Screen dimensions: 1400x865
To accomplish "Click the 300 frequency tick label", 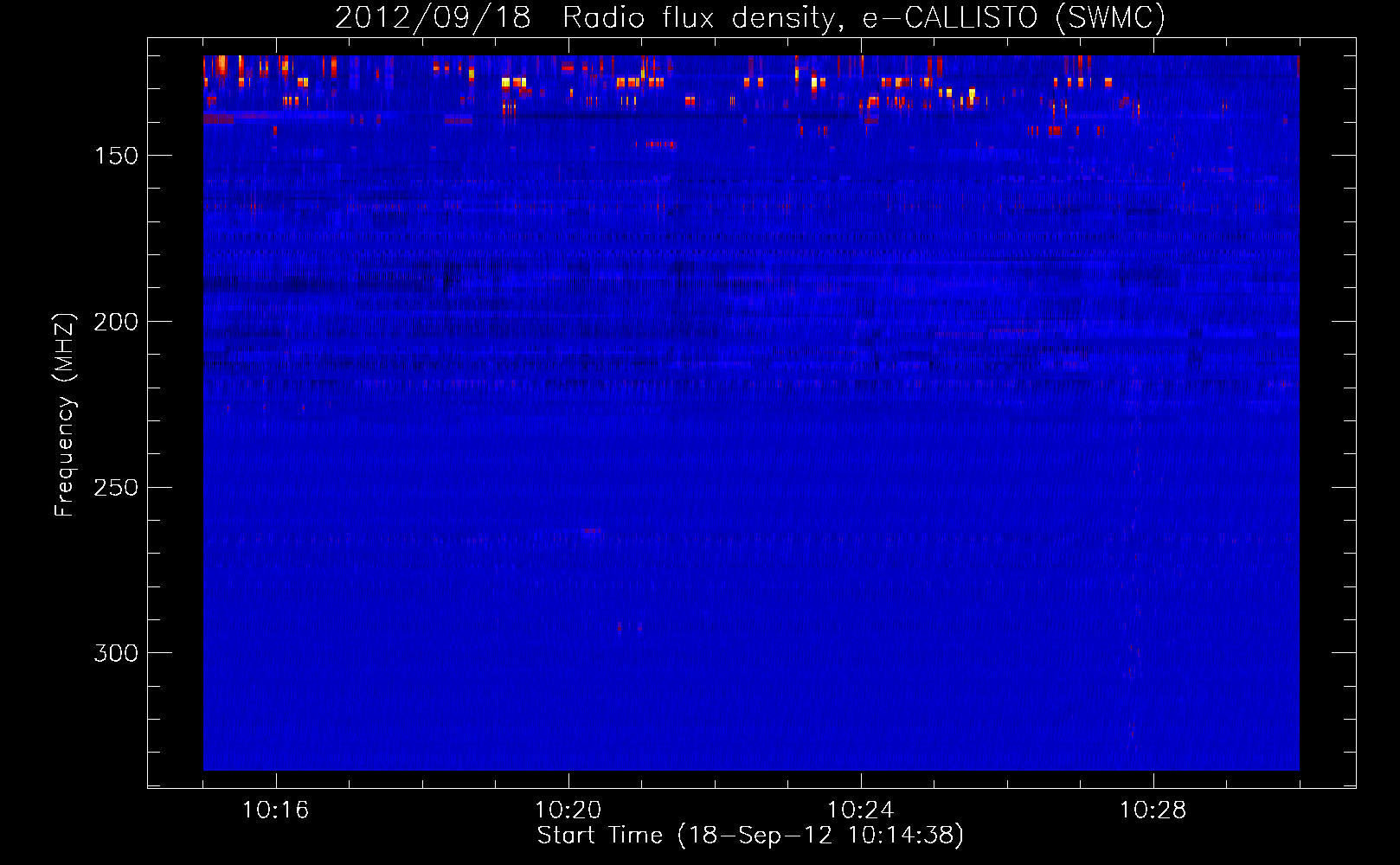I will (116, 653).
